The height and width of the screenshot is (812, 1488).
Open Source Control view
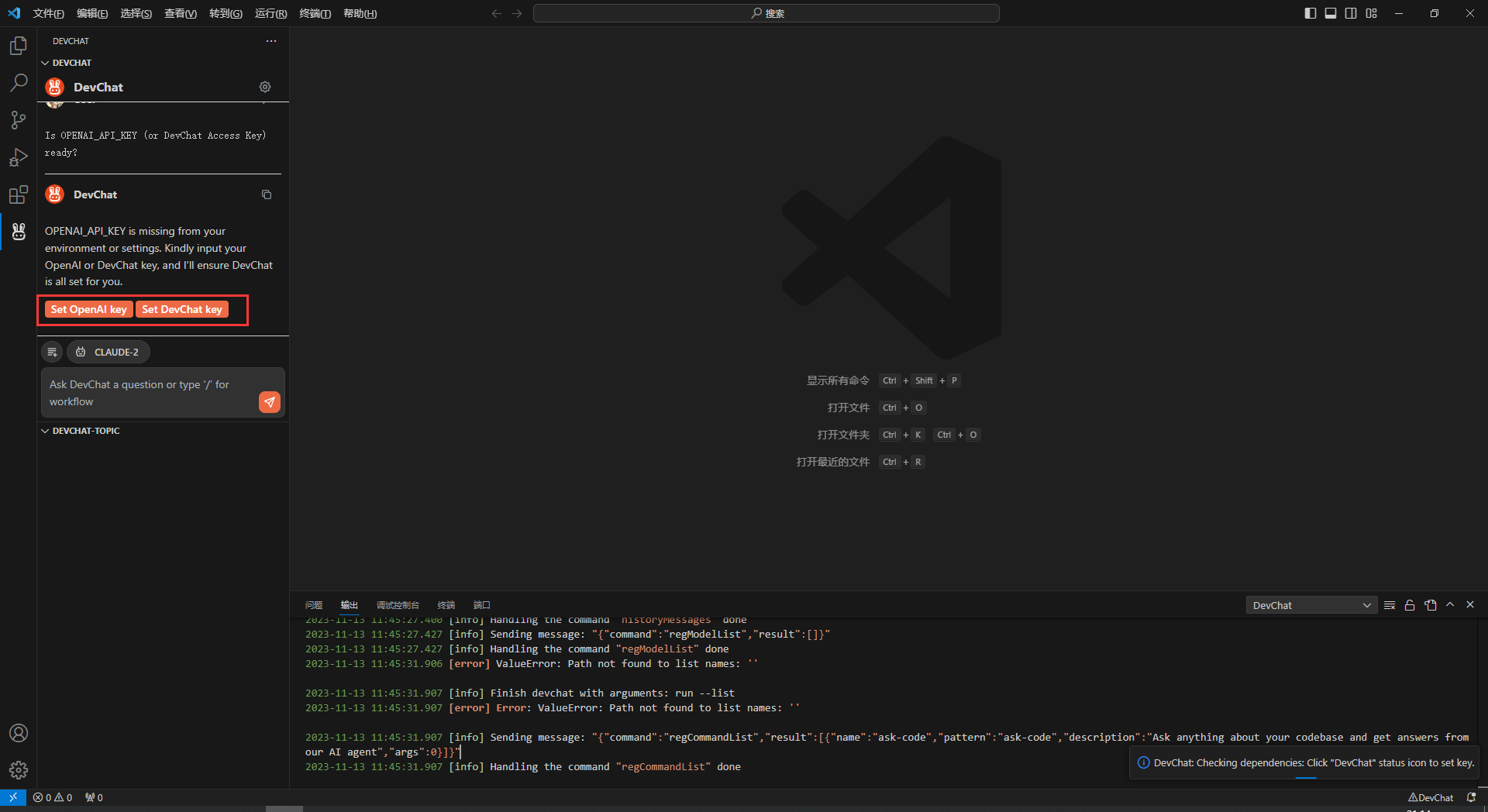pos(19,120)
